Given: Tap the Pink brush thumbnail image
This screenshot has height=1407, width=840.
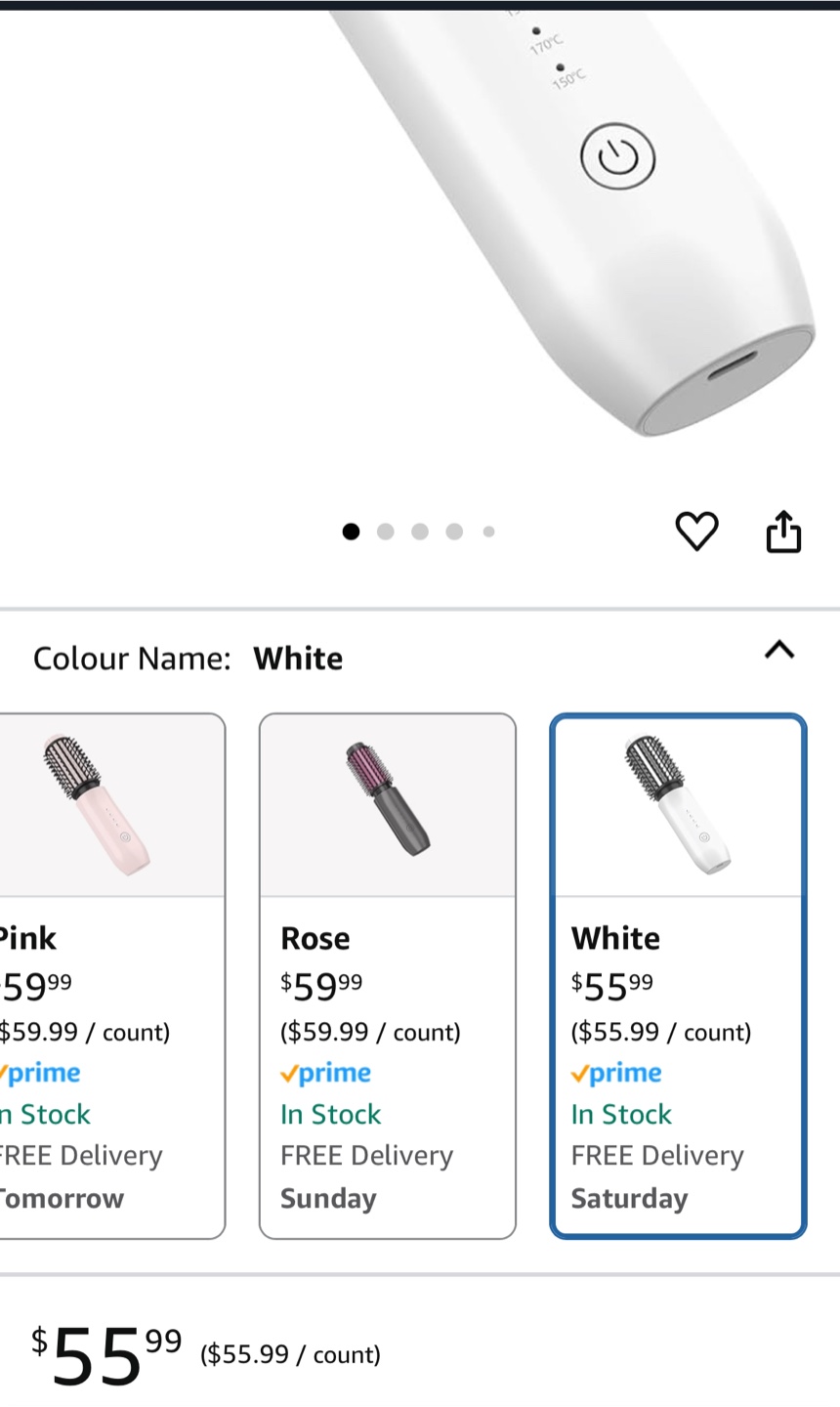Looking at the screenshot, I should coord(98,806).
